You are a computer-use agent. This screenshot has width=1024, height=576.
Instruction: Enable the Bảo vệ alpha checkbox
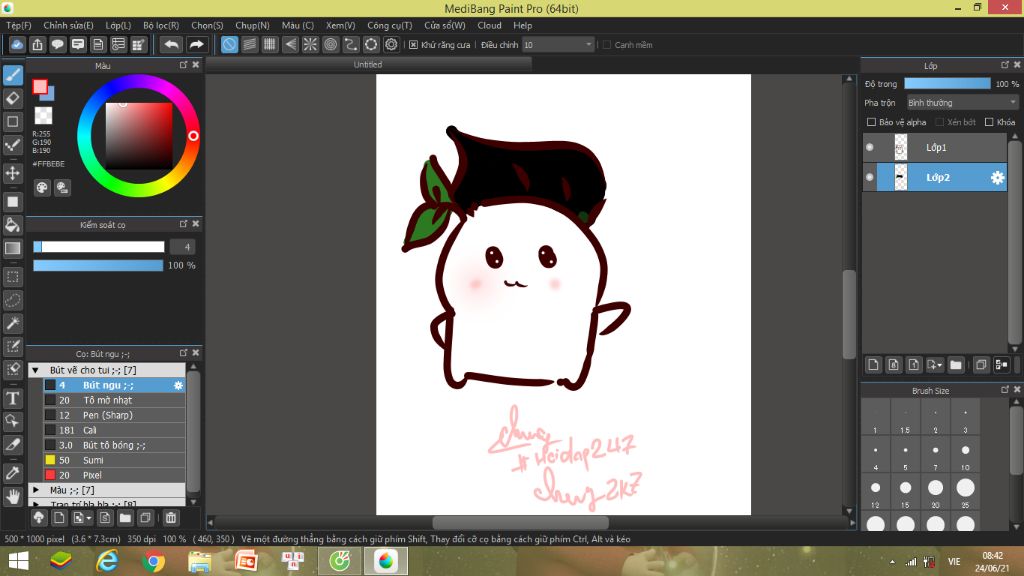click(871, 122)
